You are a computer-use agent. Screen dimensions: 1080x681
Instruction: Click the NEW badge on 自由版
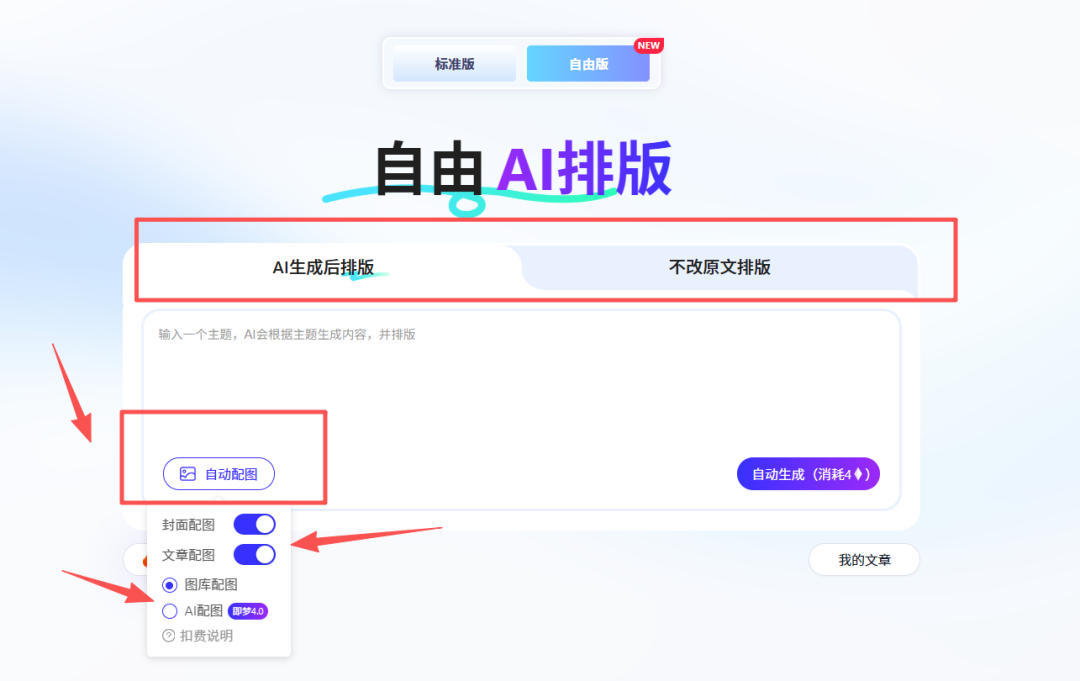648,45
